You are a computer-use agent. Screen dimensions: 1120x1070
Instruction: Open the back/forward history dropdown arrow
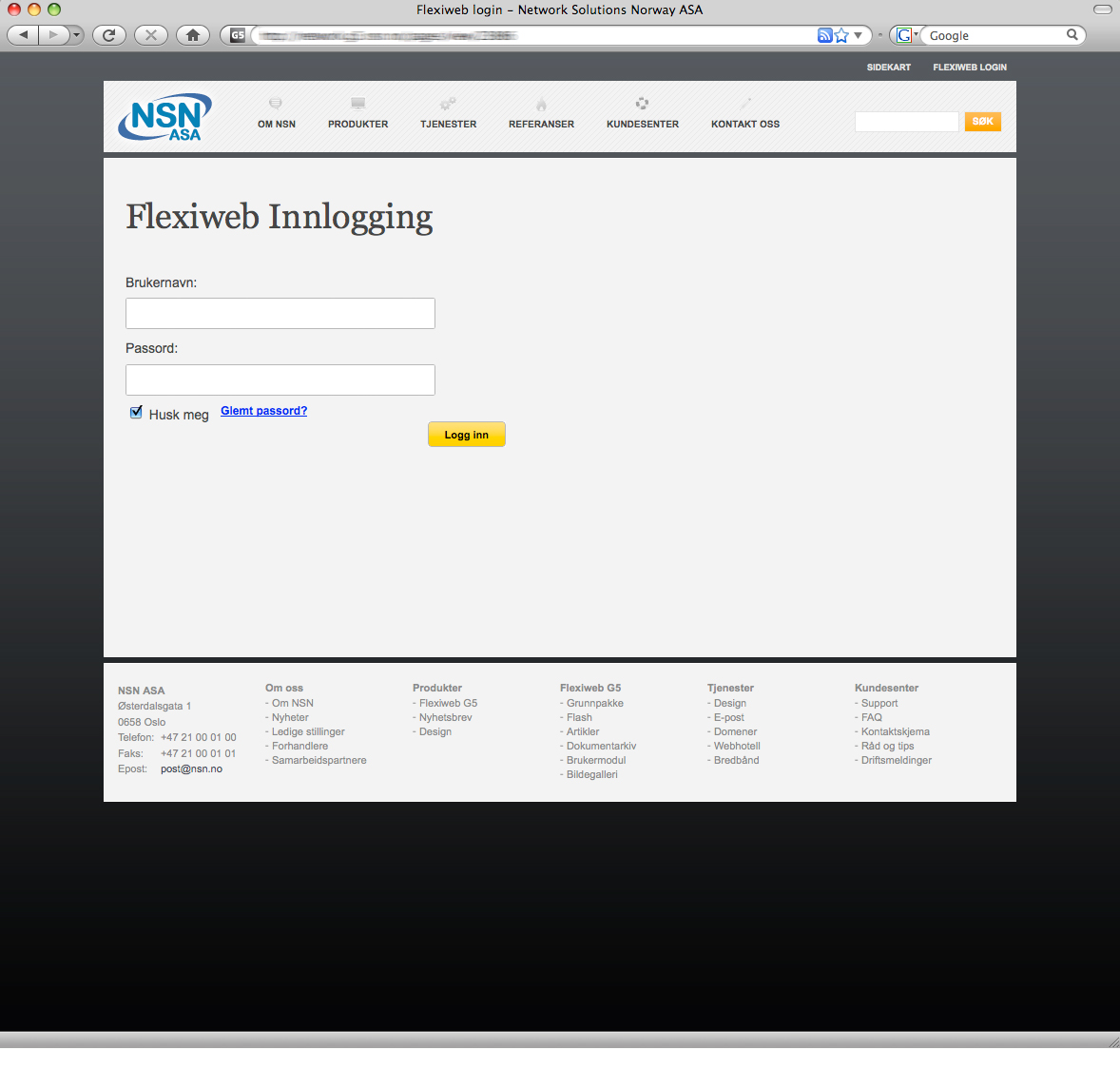(76, 35)
